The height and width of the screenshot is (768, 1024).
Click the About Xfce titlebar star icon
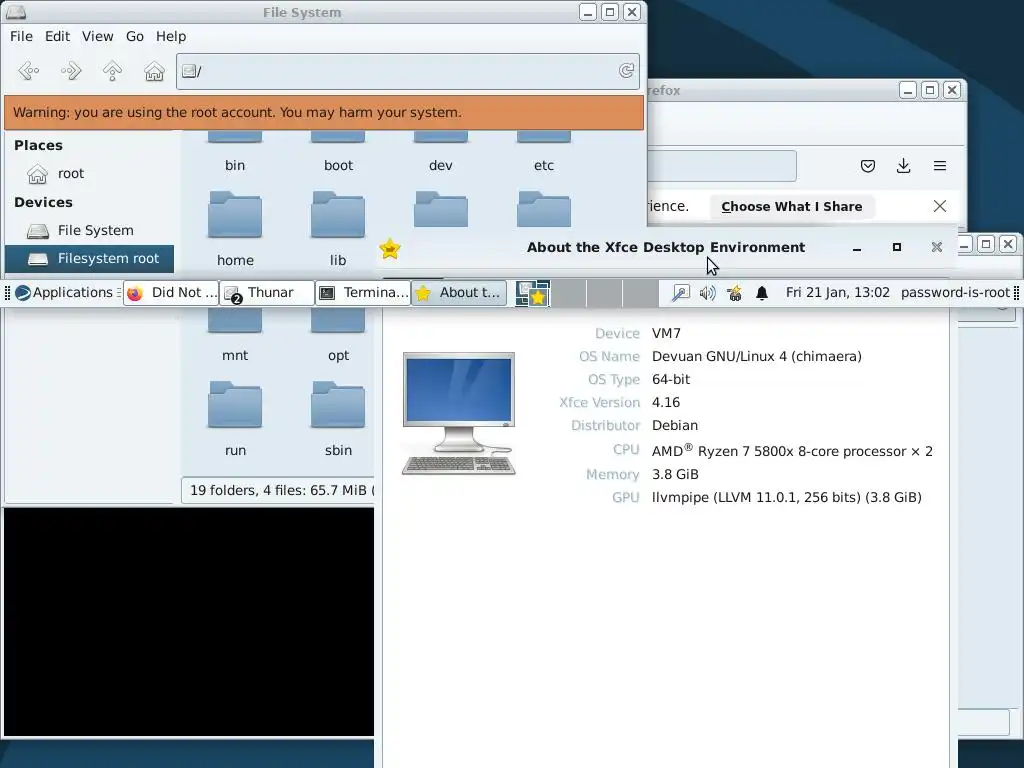click(390, 248)
